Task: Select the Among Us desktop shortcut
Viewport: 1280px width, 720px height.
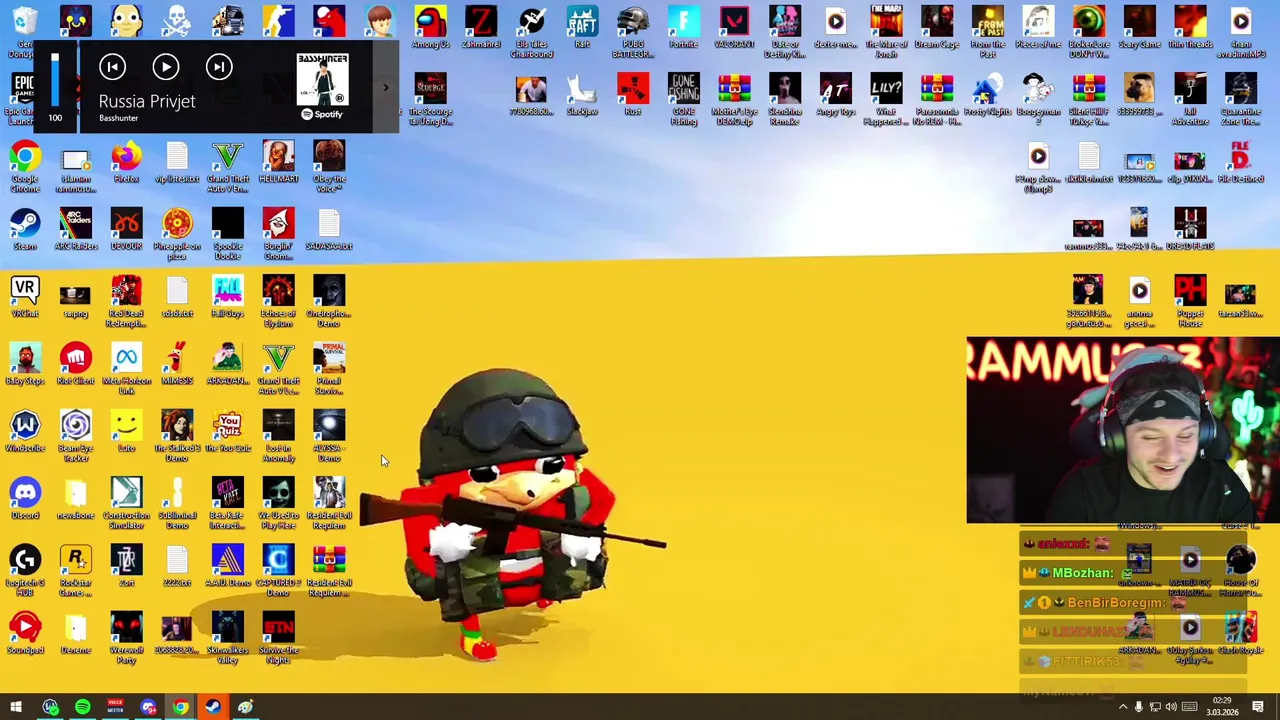Action: pyautogui.click(x=430, y=28)
